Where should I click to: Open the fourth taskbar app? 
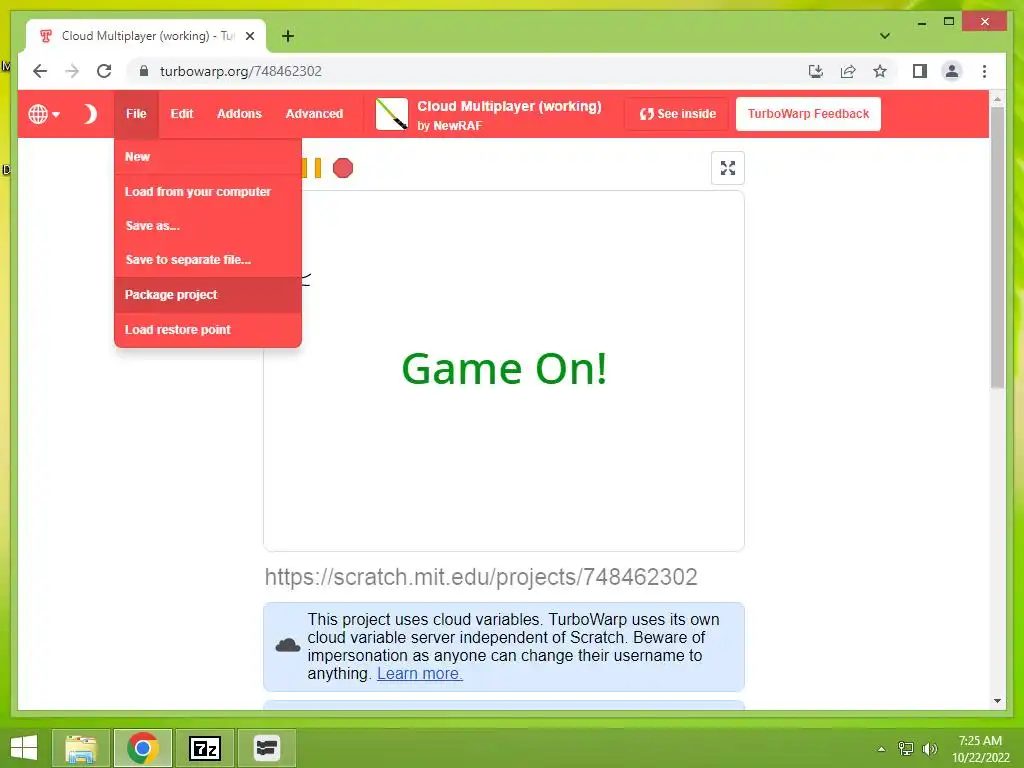[266, 748]
